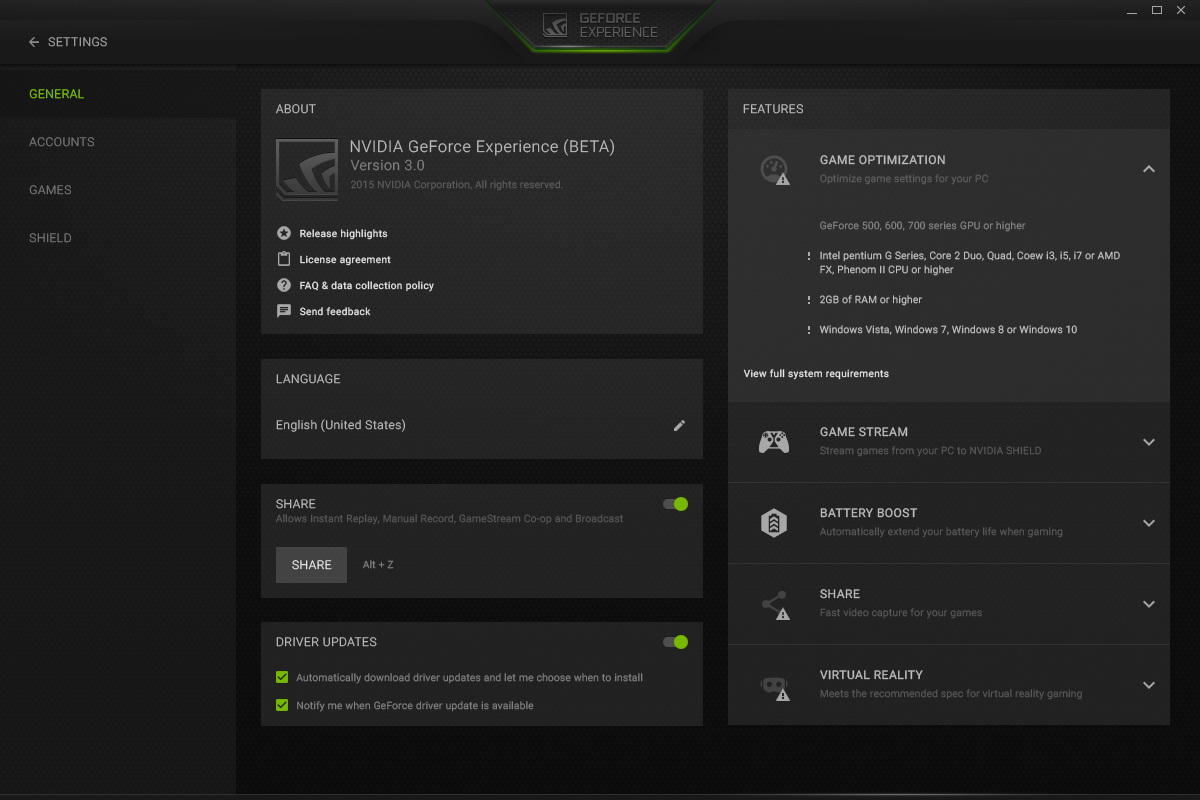
Task: Toggle the Share overlay switch off
Action: 676,504
